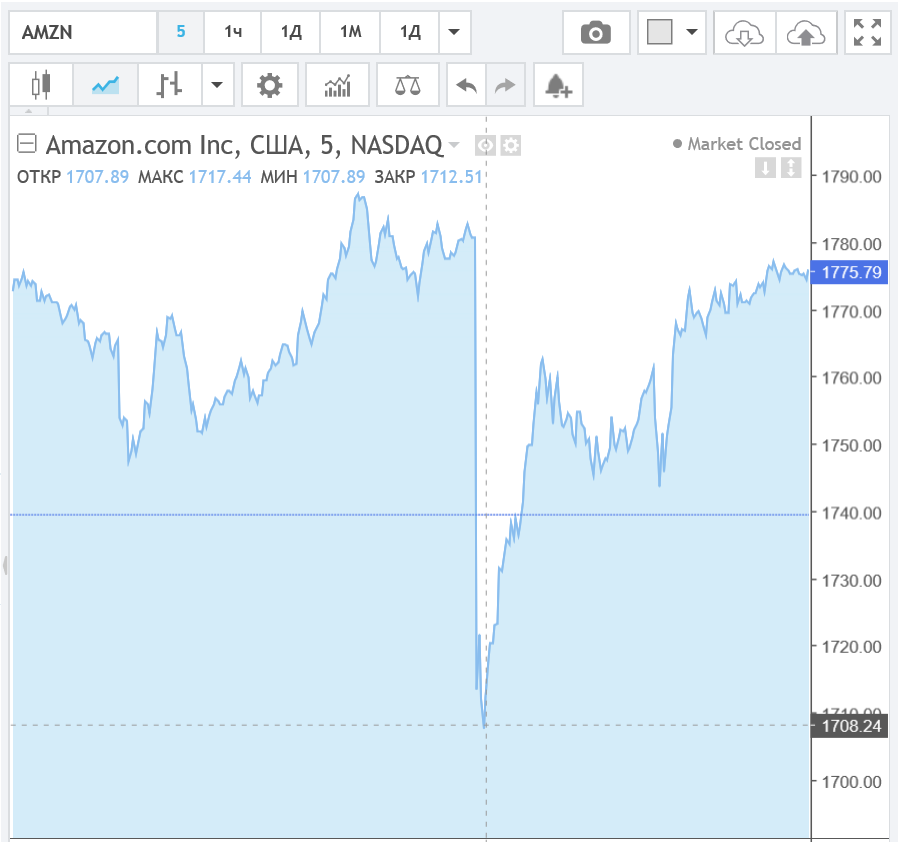Add an alert with bell icon
This screenshot has width=900, height=842.
(x=558, y=85)
